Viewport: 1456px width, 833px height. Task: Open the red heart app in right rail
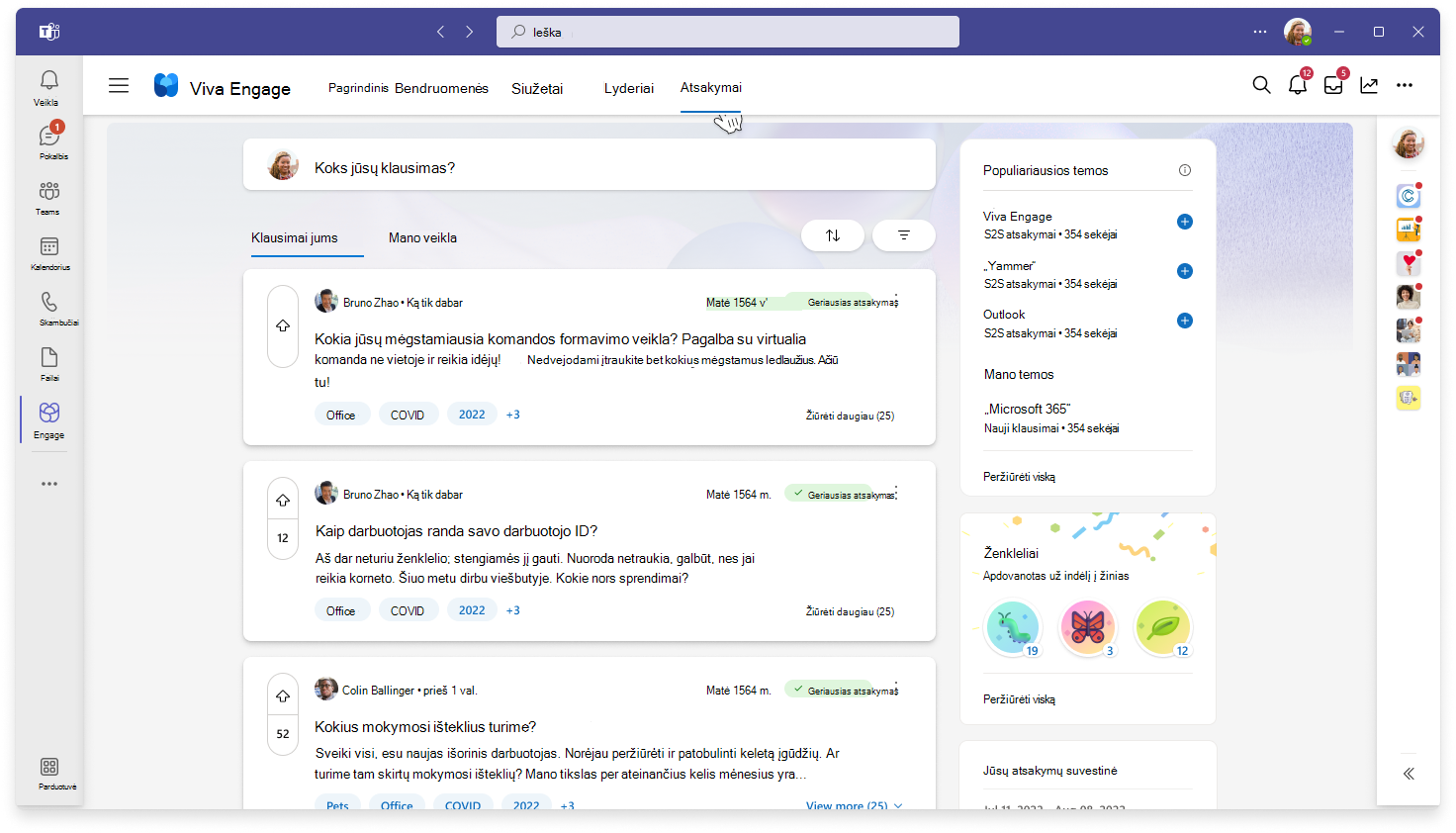(1409, 263)
